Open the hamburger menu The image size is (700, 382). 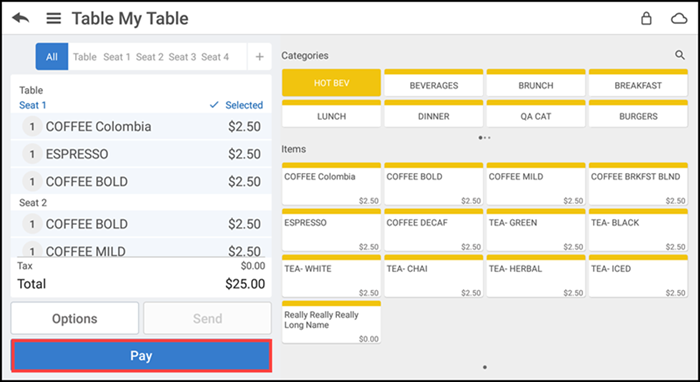point(54,18)
